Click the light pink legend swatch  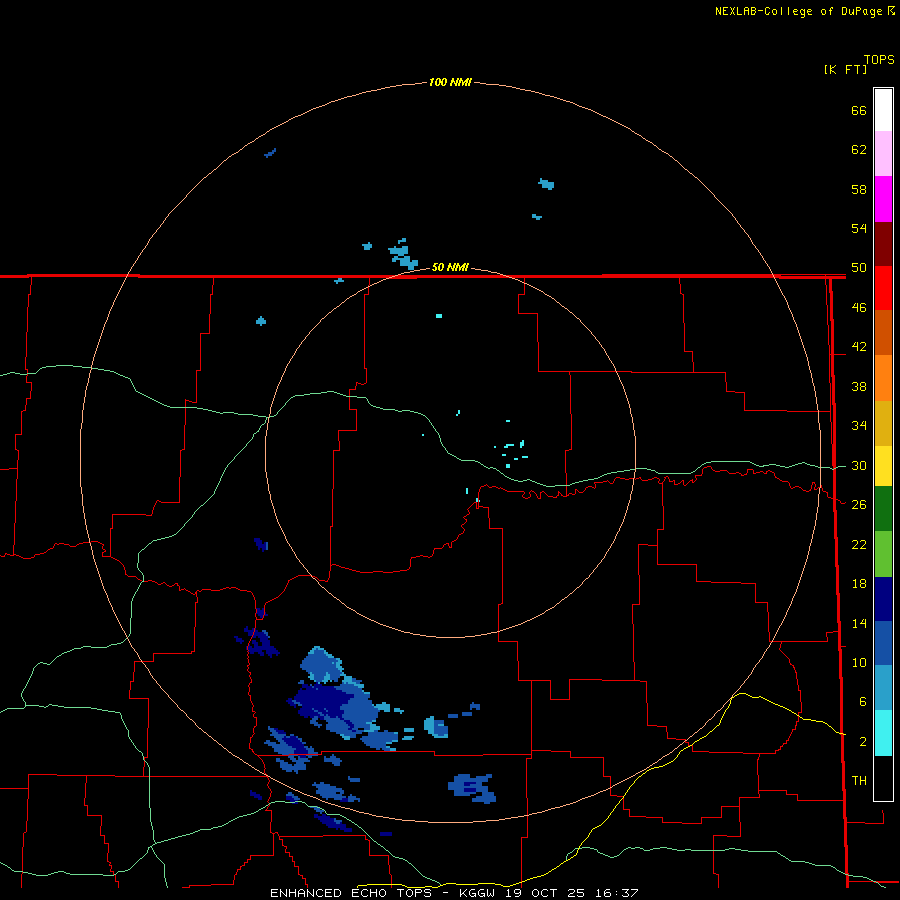coord(883,154)
